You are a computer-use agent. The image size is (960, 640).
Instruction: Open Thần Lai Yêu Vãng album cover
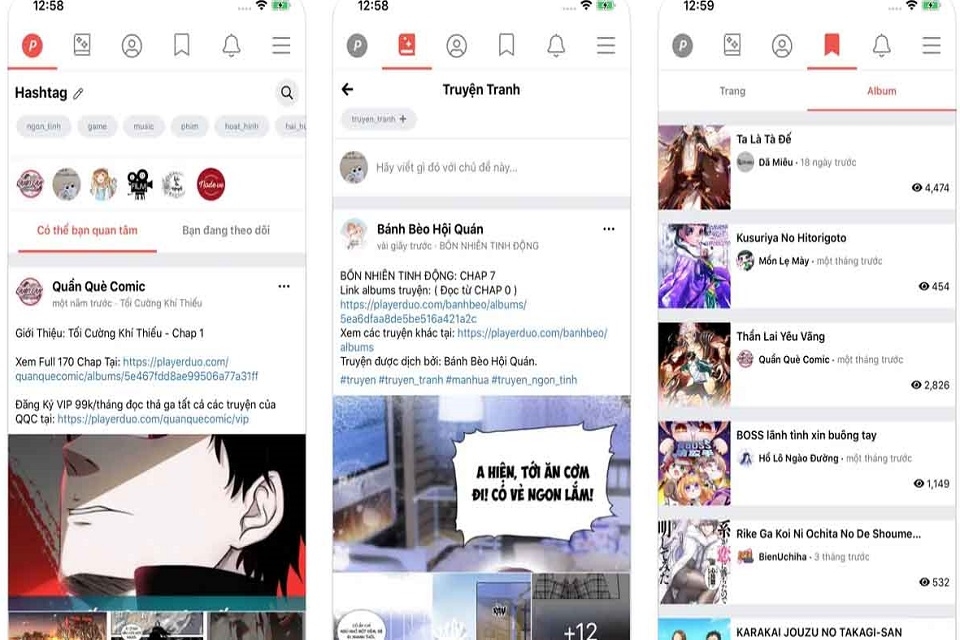(x=694, y=364)
